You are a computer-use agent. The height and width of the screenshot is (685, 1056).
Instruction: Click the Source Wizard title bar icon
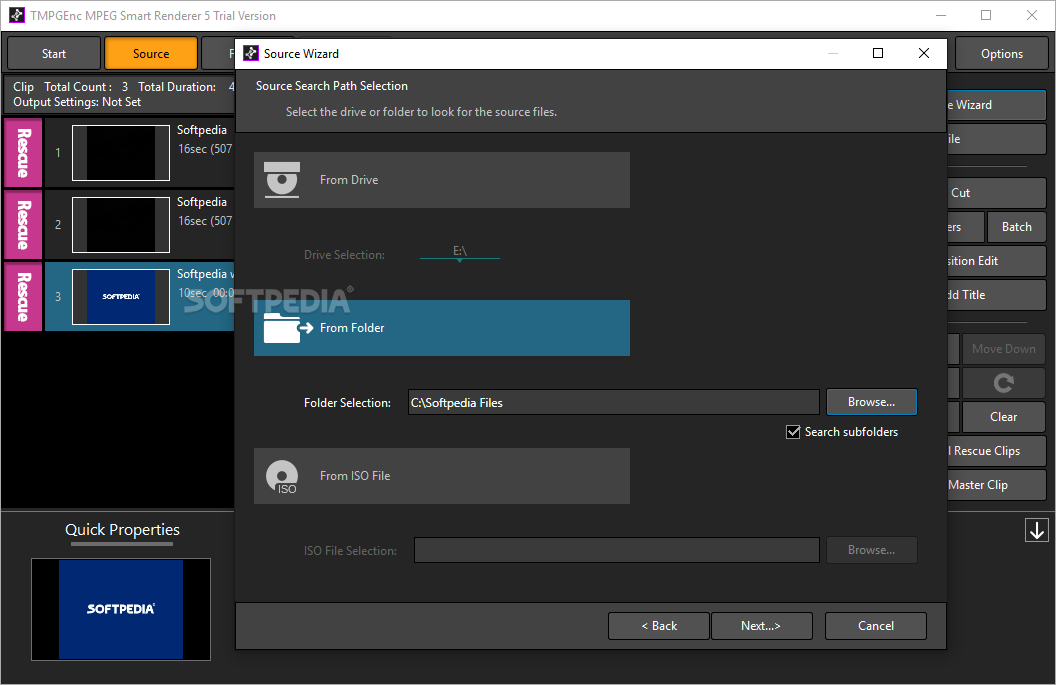[x=251, y=53]
